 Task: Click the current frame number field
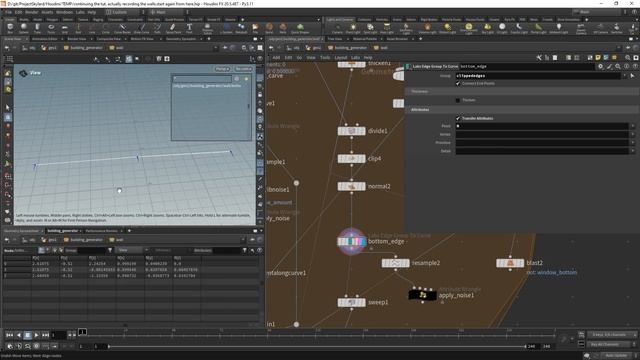click(58, 335)
